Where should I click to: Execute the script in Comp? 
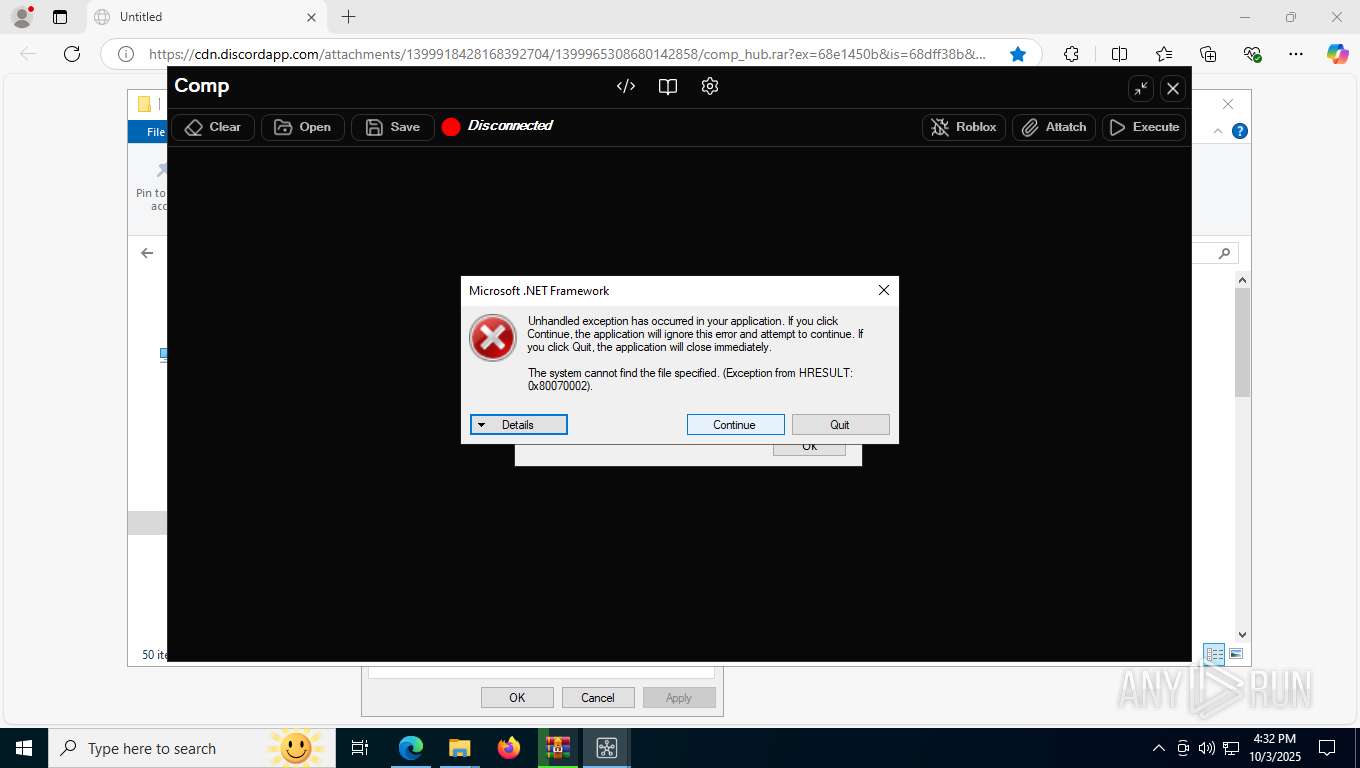pyautogui.click(x=1144, y=127)
